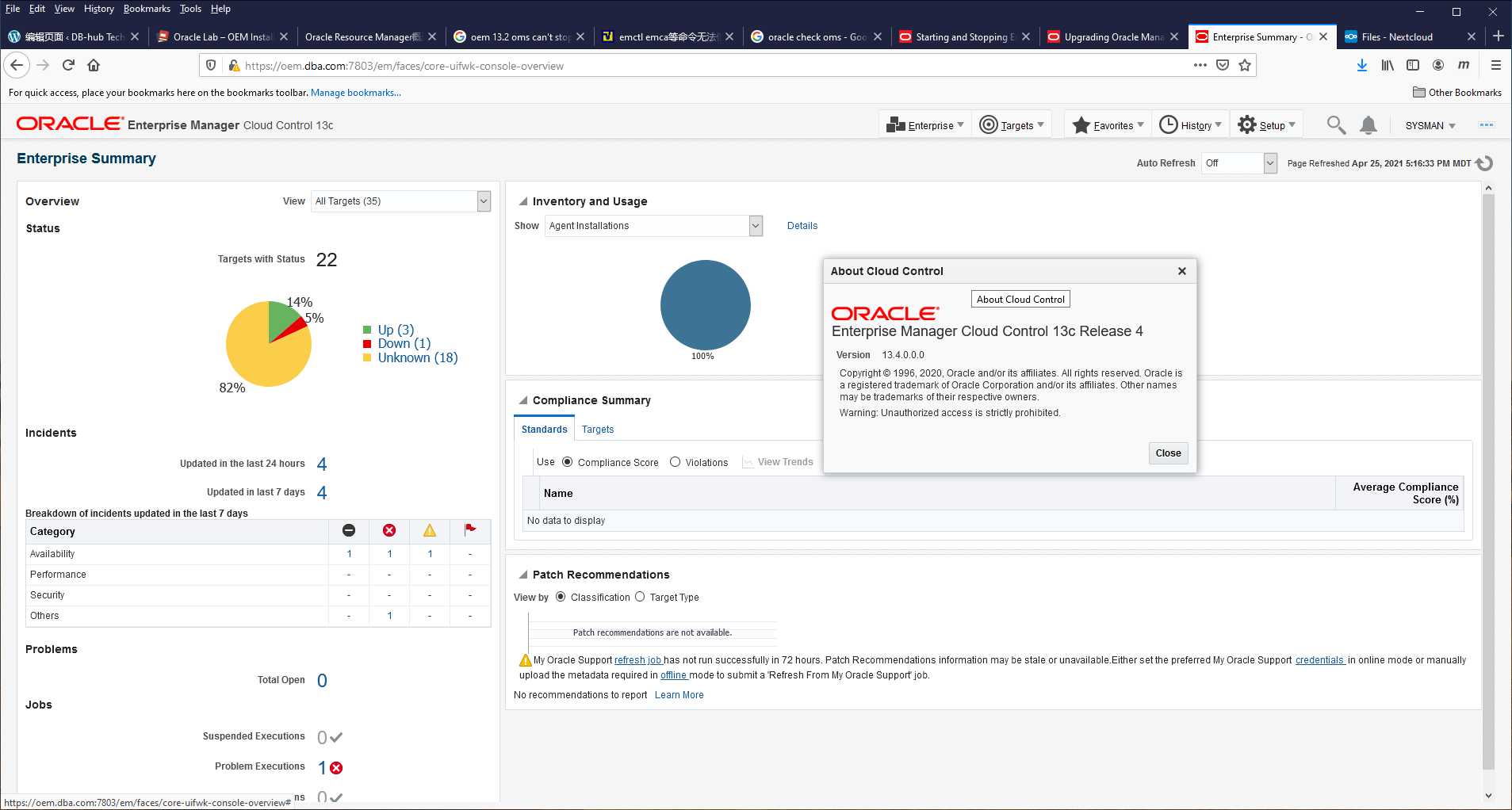
Task: Click the tracking protection shield icon
Action: tap(210, 66)
